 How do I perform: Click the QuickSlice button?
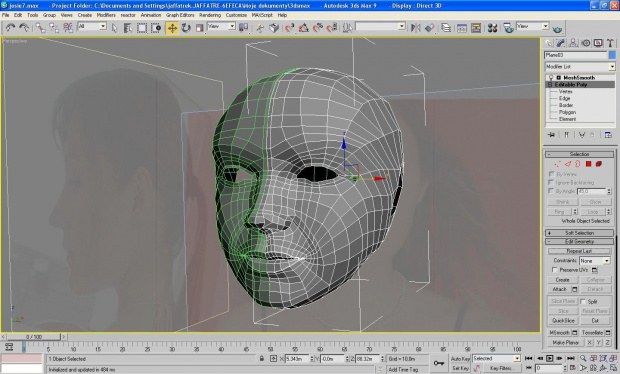pyautogui.click(x=563, y=321)
